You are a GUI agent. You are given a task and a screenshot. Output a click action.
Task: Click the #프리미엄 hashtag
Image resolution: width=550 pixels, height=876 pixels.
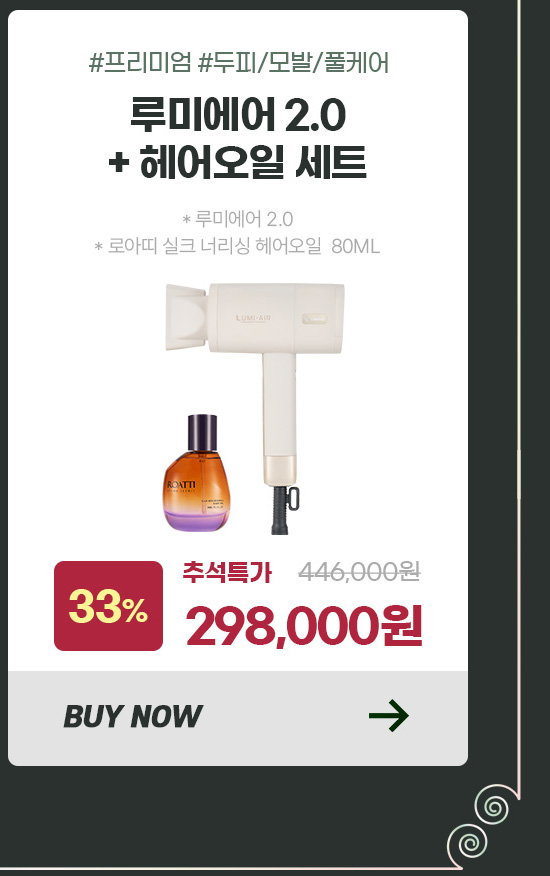click(140, 63)
